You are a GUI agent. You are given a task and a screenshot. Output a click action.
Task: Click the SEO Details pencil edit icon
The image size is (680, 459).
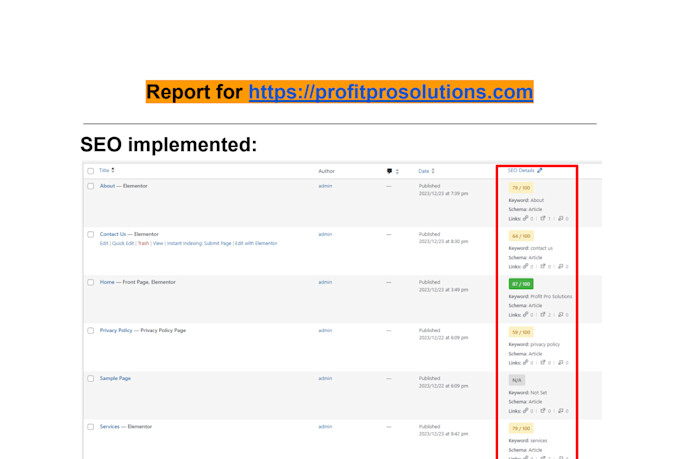[539, 170]
